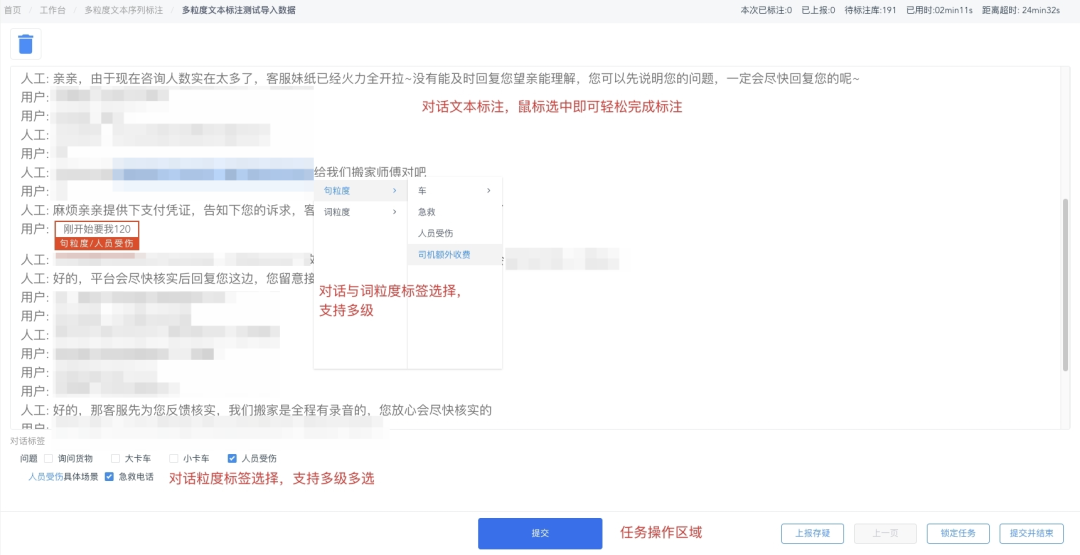1080x555 pixels.
Task: Click the first dialogue line starting 人工: 亲亲
Action: tap(439, 78)
